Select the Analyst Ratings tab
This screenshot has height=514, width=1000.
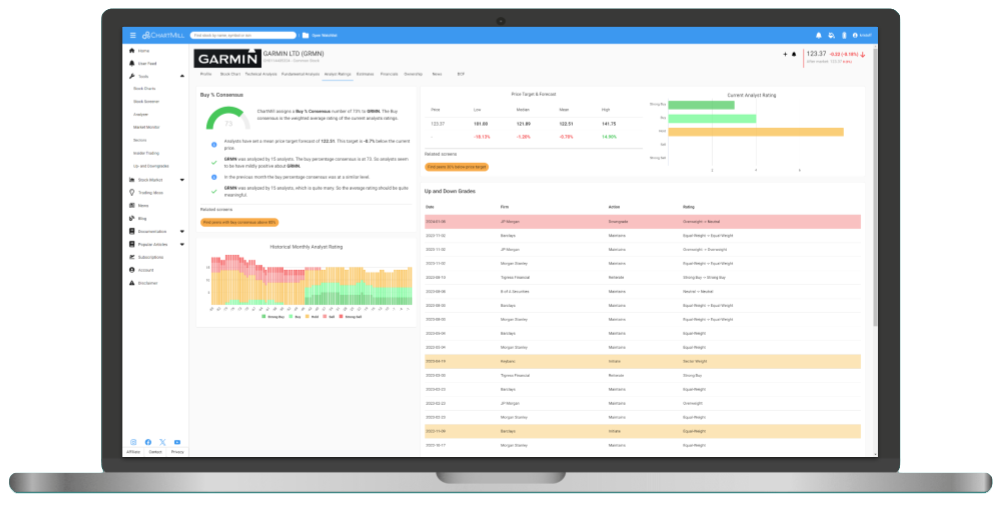(x=337, y=74)
